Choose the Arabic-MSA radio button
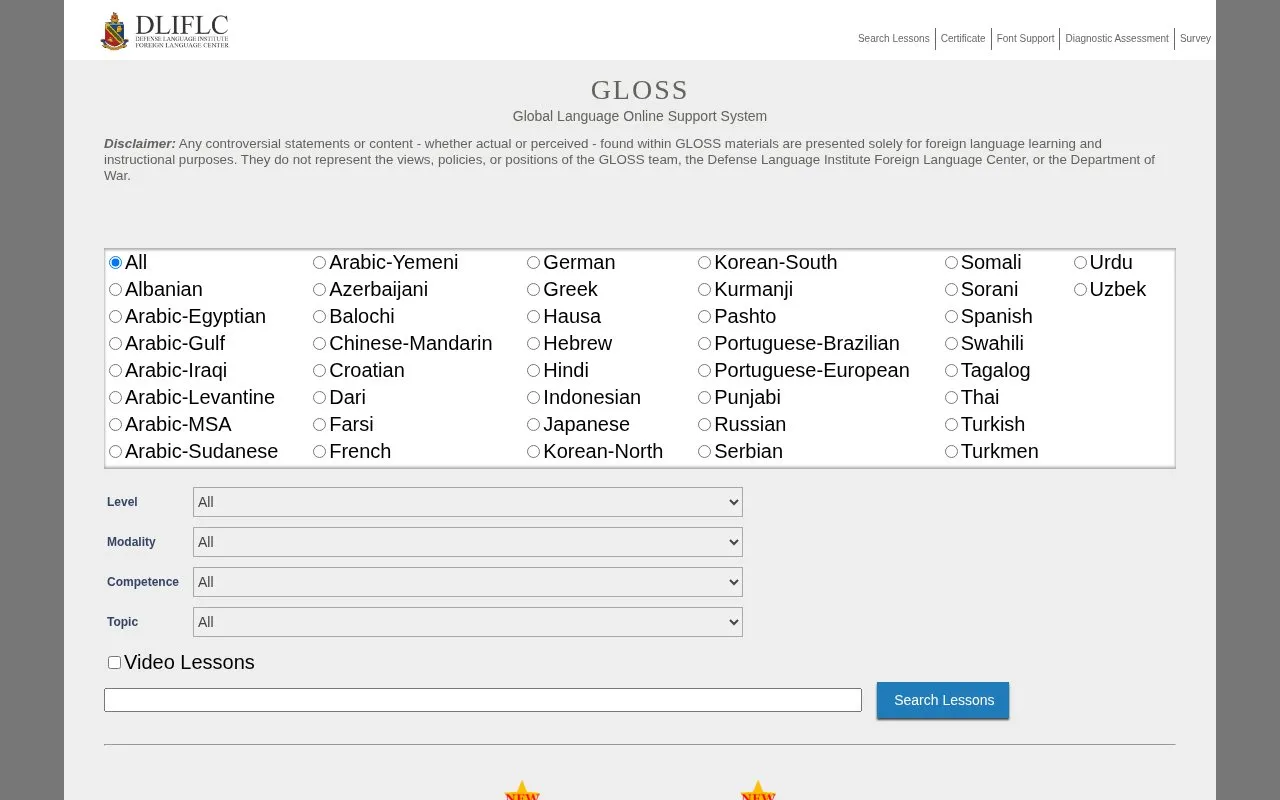This screenshot has height=800, width=1280. (x=116, y=425)
